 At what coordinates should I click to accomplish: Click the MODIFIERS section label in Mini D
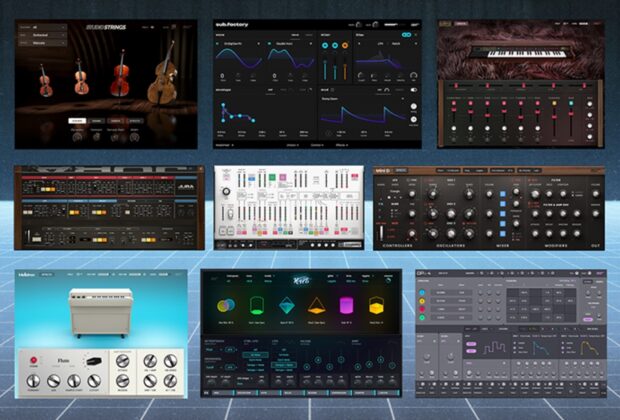556,246
